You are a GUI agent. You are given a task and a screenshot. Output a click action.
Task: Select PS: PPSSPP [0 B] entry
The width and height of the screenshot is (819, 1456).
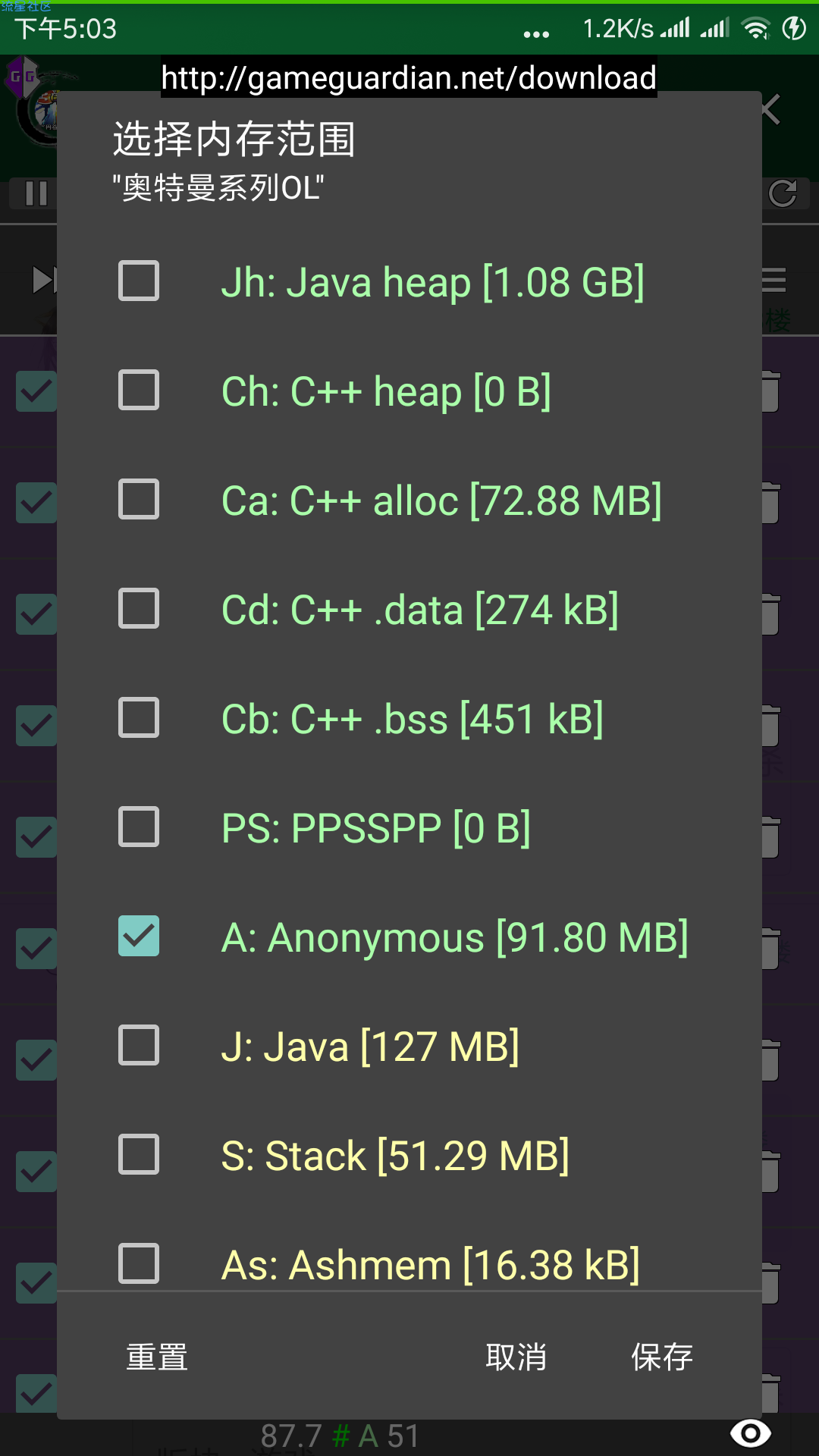coord(409,827)
